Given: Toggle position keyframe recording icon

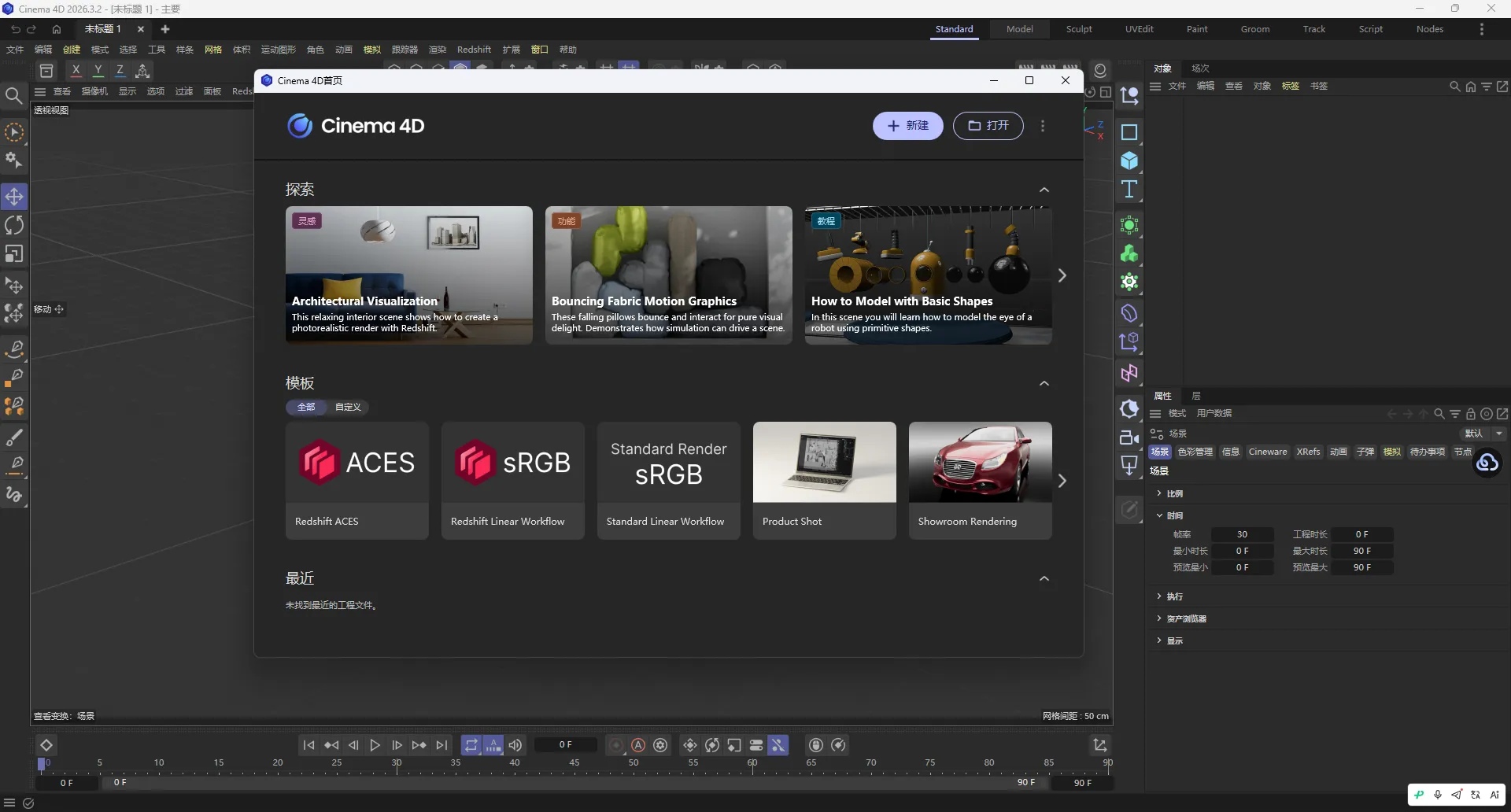Looking at the screenshot, I should point(690,745).
